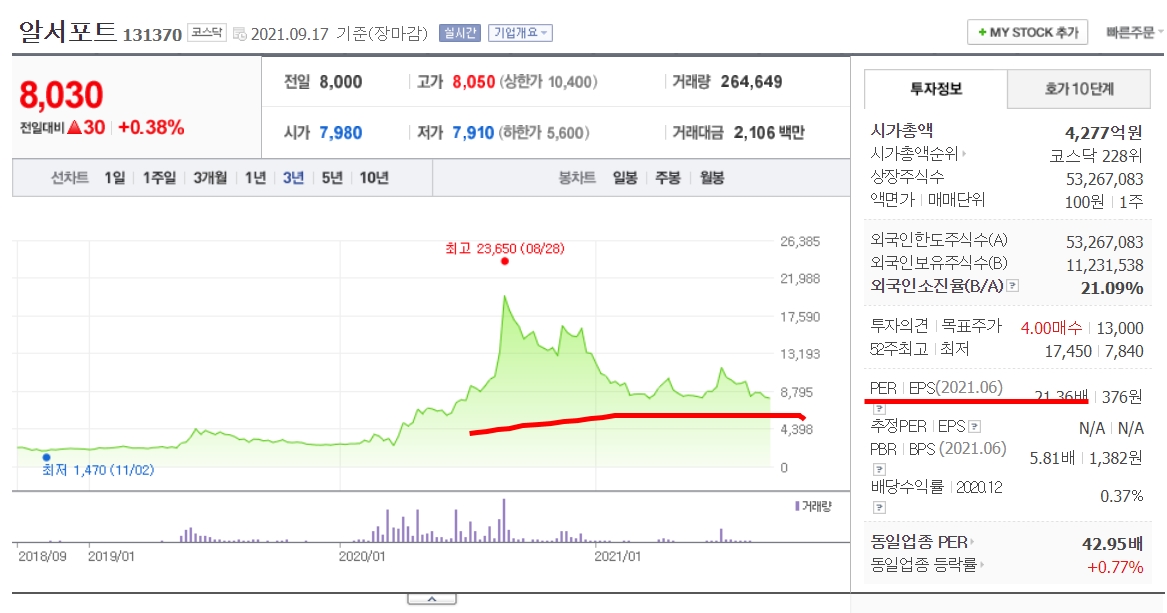Click 코스닥 228위 ranking value
Image resolution: width=1167 pixels, height=613 pixels.
pos(1096,155)
